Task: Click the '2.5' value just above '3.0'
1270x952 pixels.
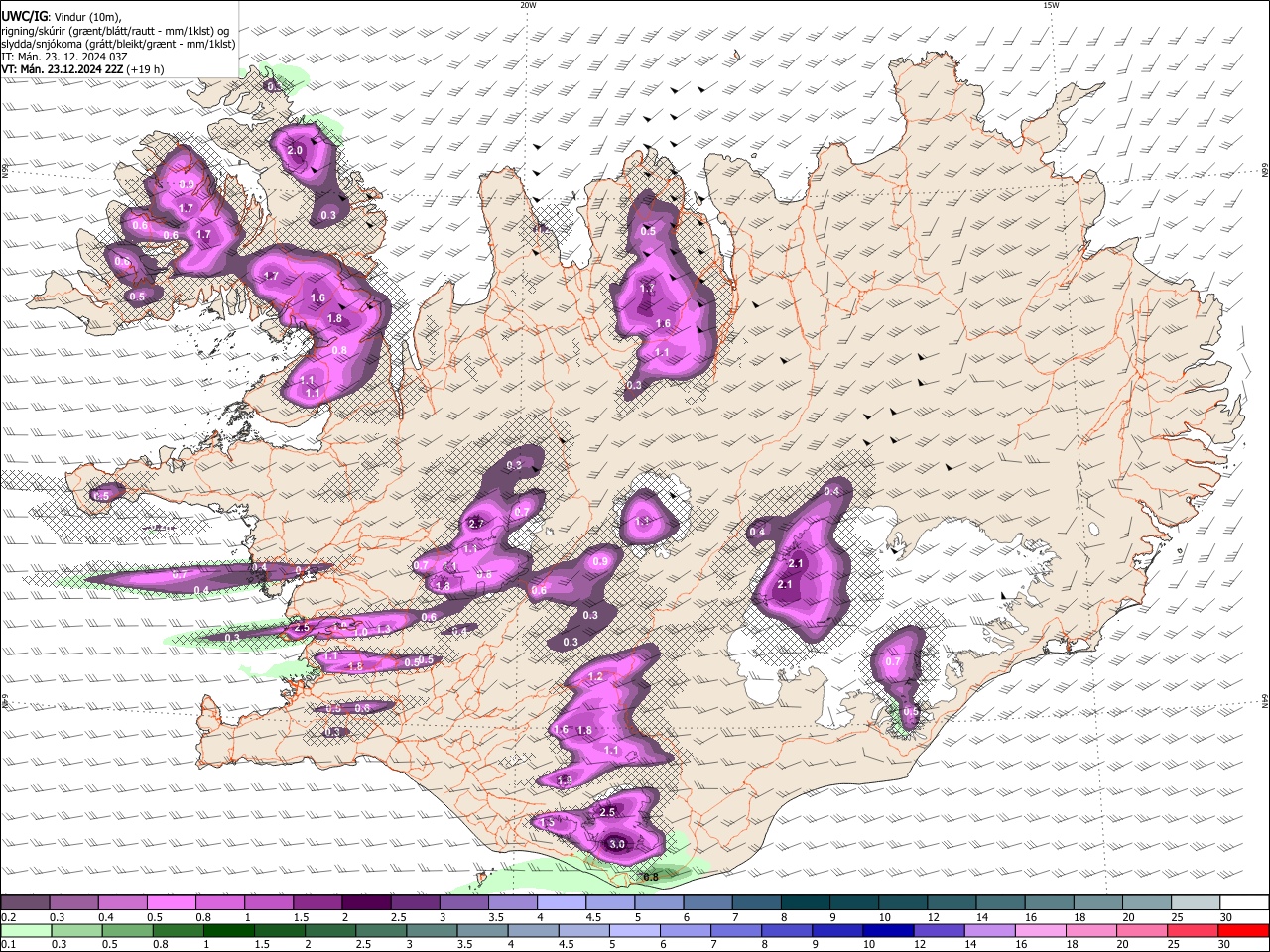Action: tap(608, 812)
